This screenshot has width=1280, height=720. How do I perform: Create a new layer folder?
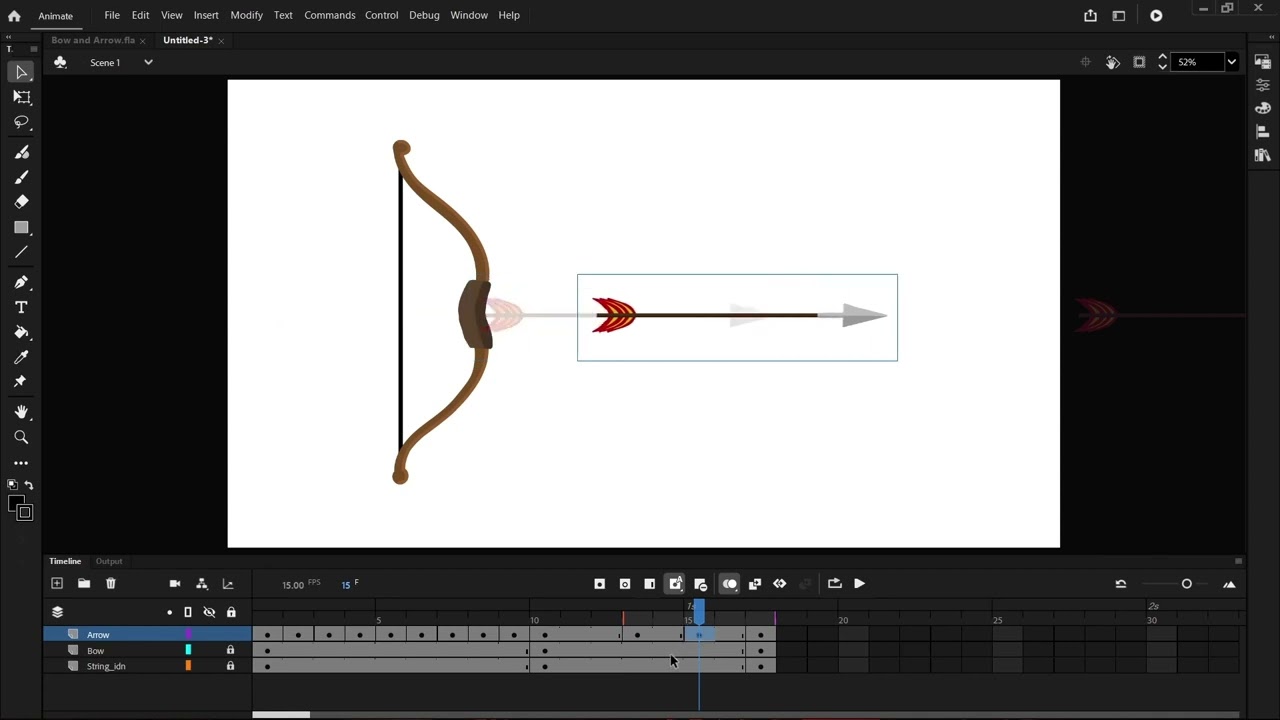84,584
